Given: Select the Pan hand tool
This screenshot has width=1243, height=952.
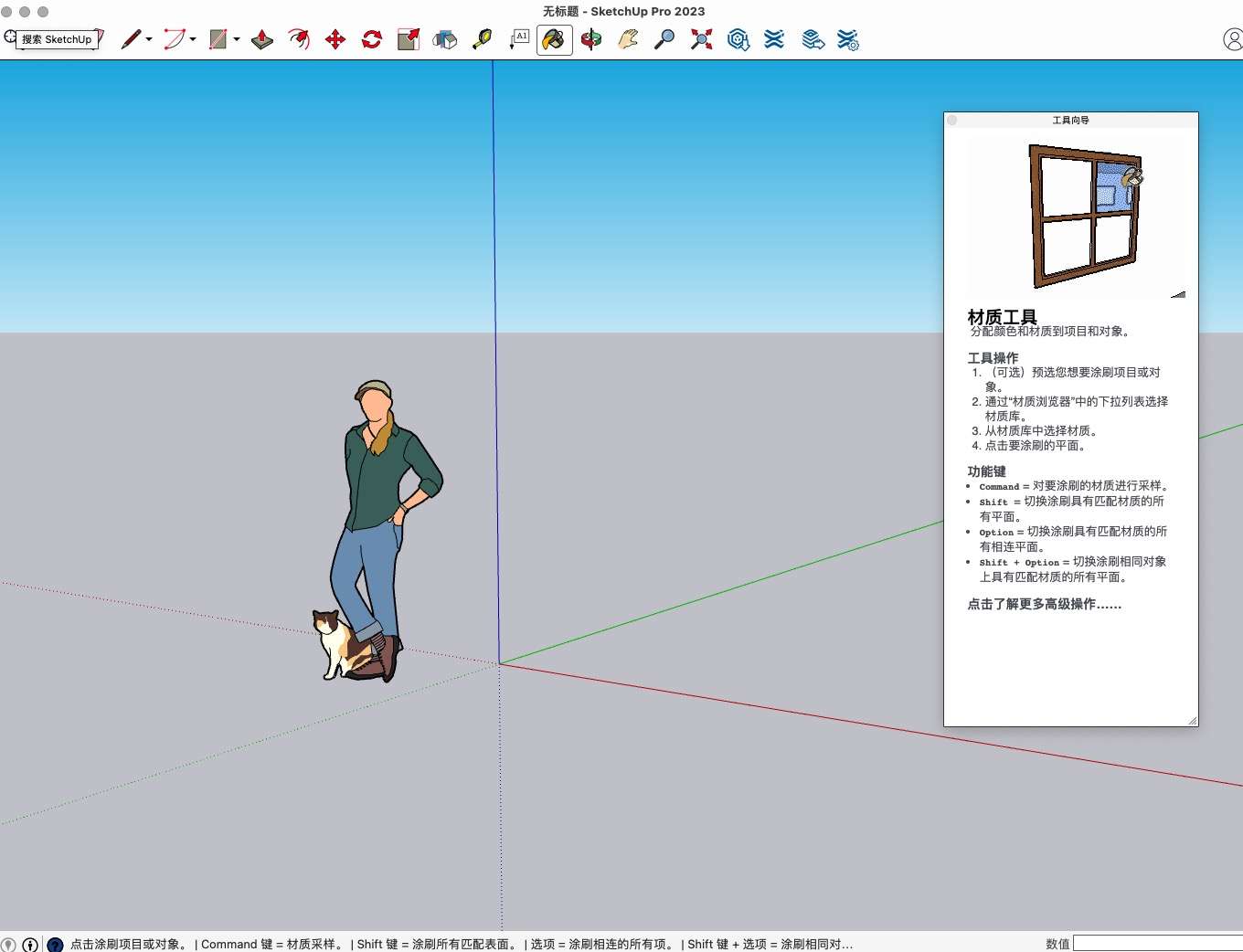Looking at the screenshot, I should [628, 39].
